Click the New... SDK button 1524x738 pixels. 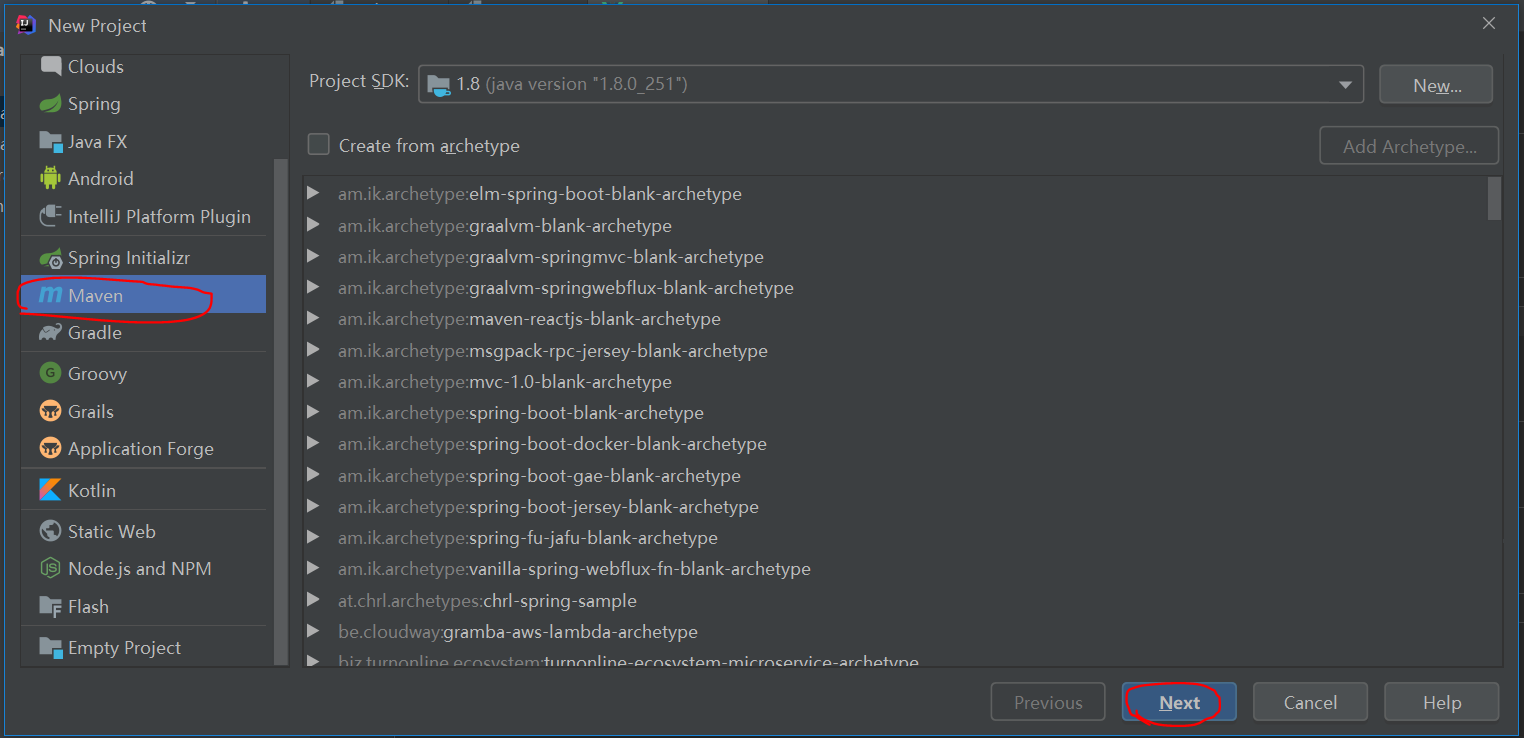coord(1436,85)
